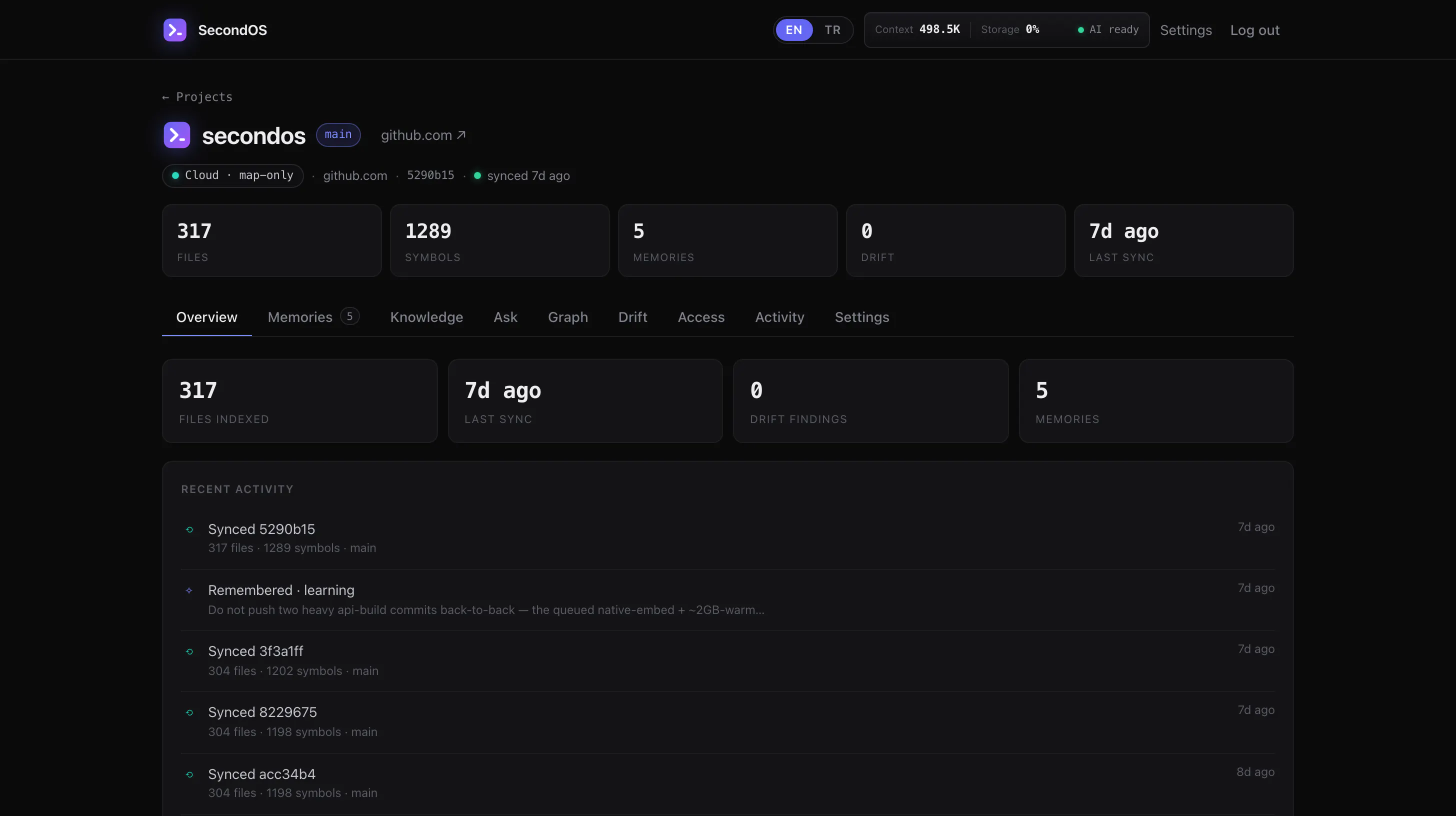
Task: Click sync icon beside Synced 8229675
Action: tap(189, 712)
